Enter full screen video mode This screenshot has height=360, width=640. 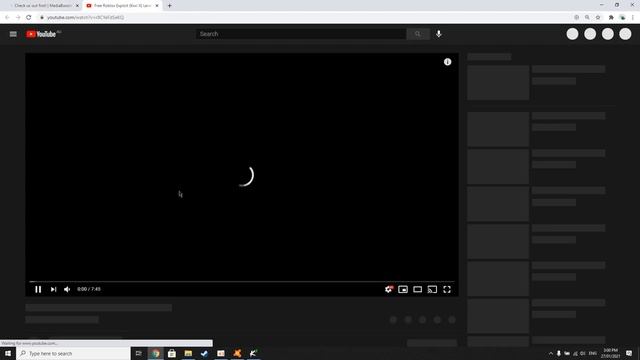point(447,289)
